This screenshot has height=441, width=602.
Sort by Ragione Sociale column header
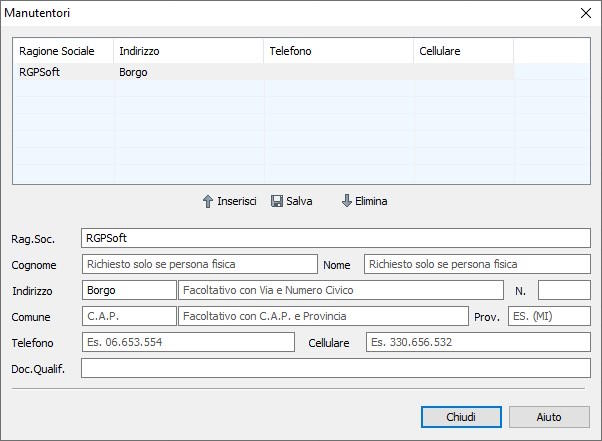coord(62,51)
